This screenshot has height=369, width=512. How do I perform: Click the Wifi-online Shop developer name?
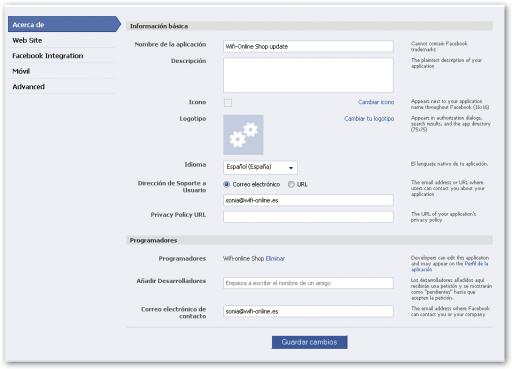(243, 258)
